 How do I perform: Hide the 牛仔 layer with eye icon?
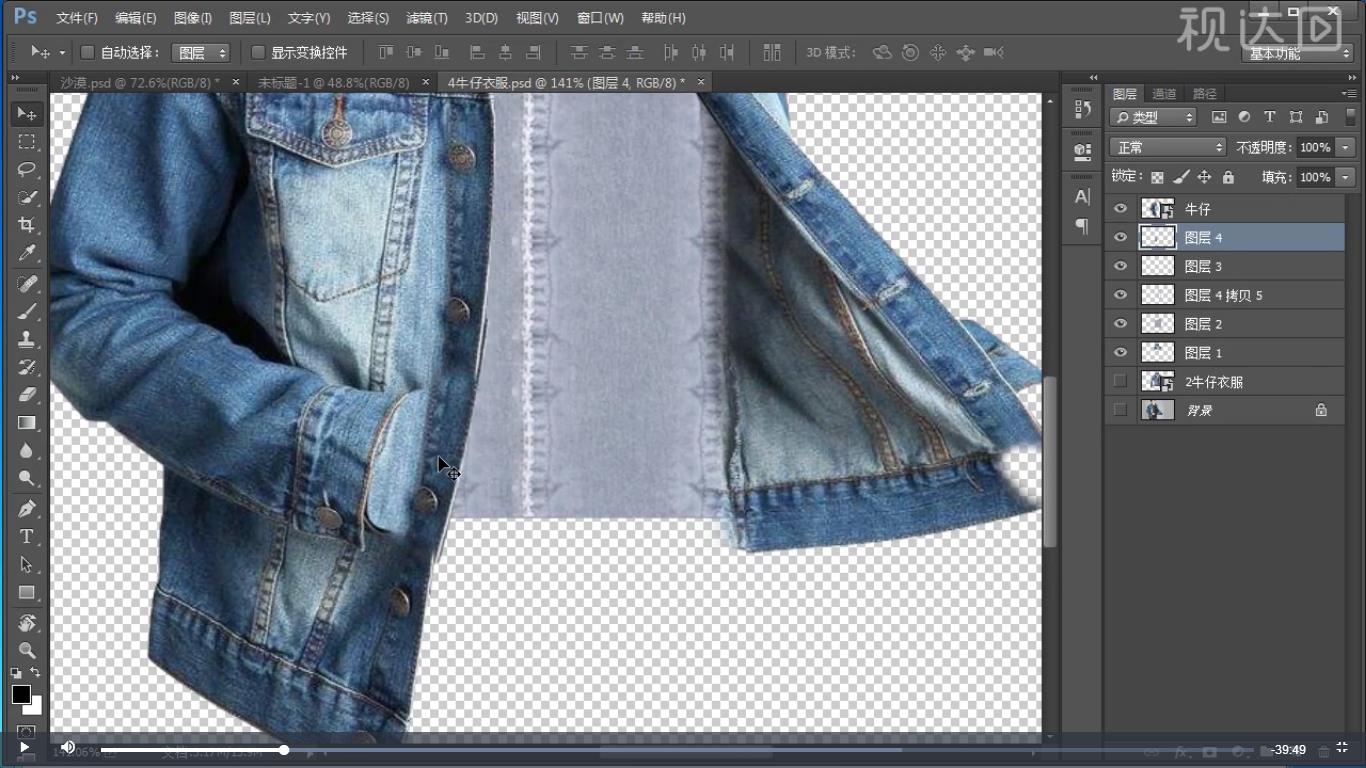[1120, 209]
